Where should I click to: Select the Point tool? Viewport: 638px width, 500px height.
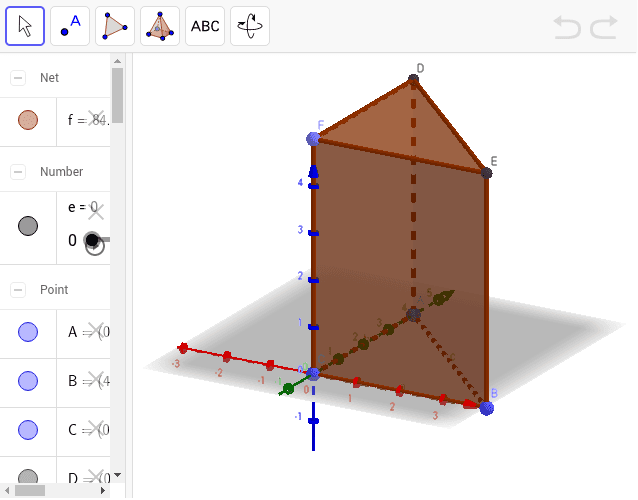(70, 27)
